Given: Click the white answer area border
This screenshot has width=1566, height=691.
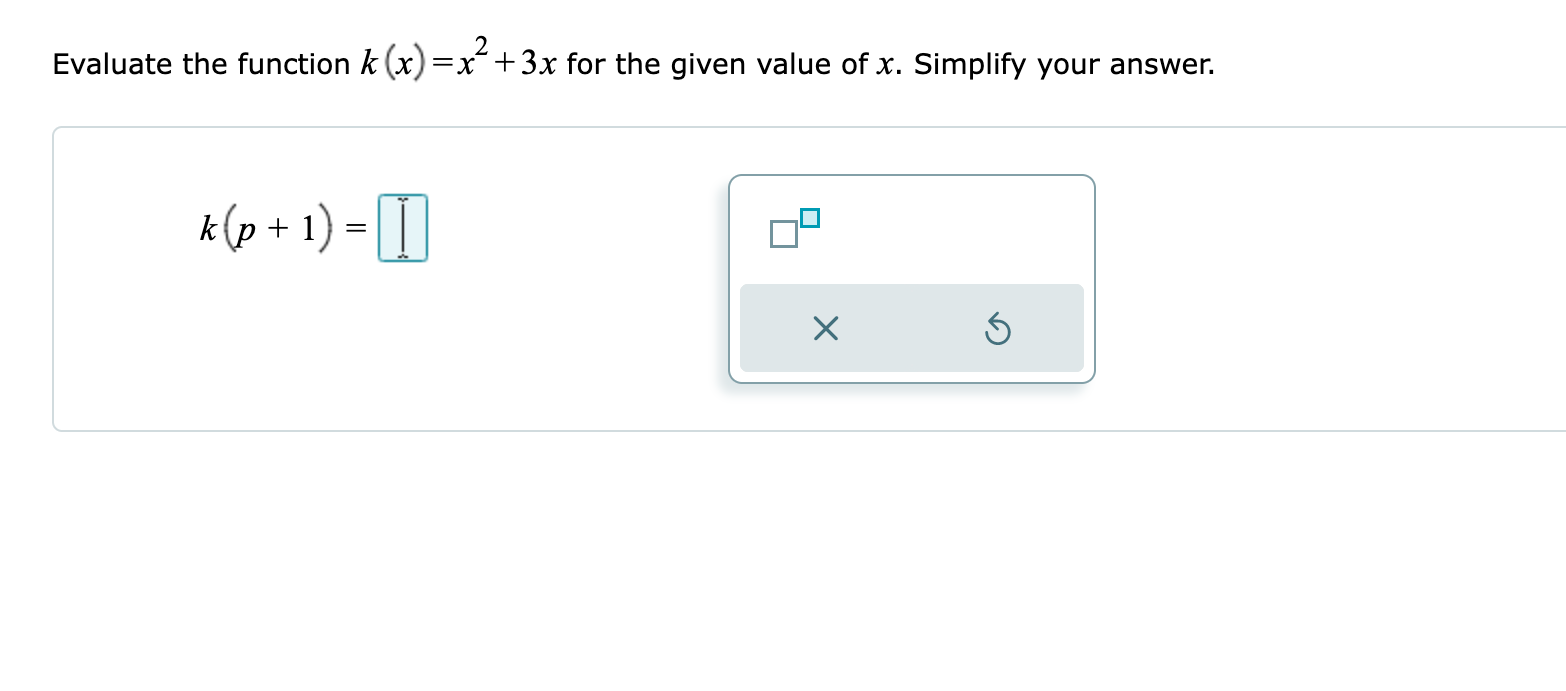Looking at the screenshot, I should click(55, 280).
